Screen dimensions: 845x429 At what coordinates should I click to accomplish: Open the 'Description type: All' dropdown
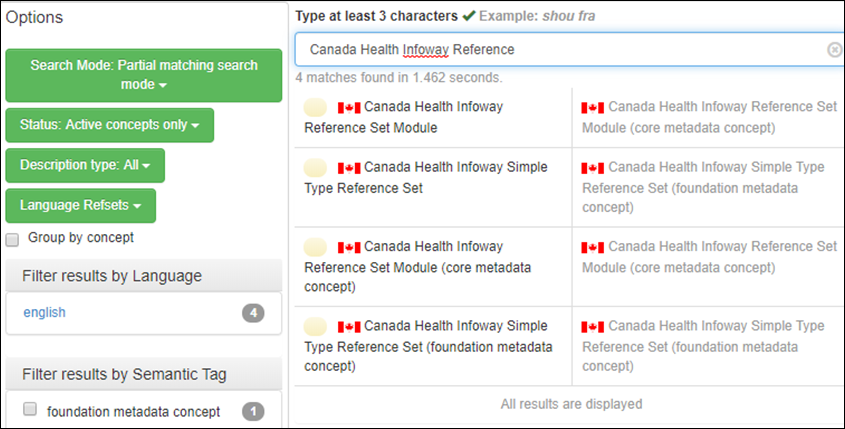click(85, 165)
